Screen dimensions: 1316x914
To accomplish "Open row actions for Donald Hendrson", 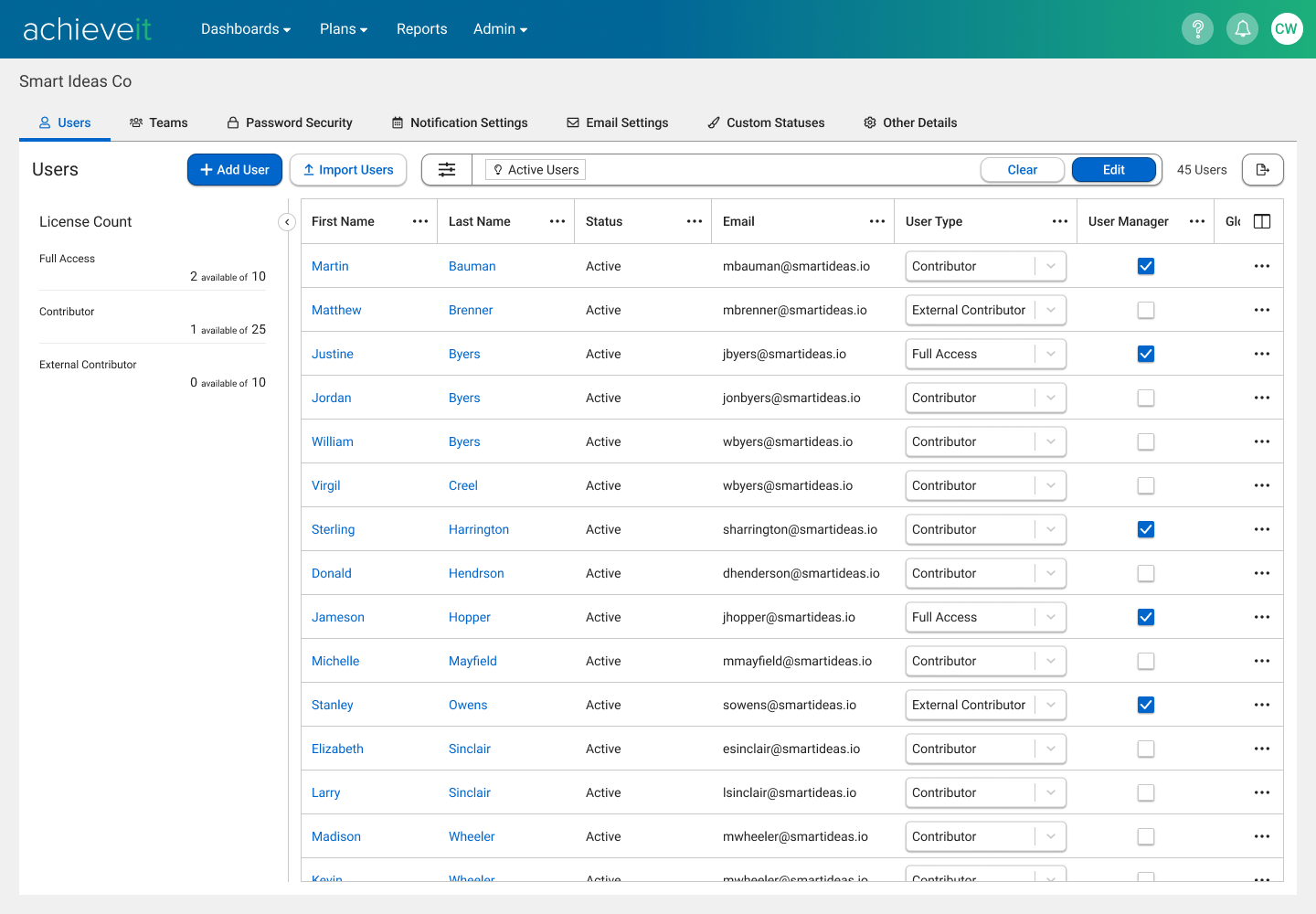I will pyautogui.click(x=1262, y=573).
